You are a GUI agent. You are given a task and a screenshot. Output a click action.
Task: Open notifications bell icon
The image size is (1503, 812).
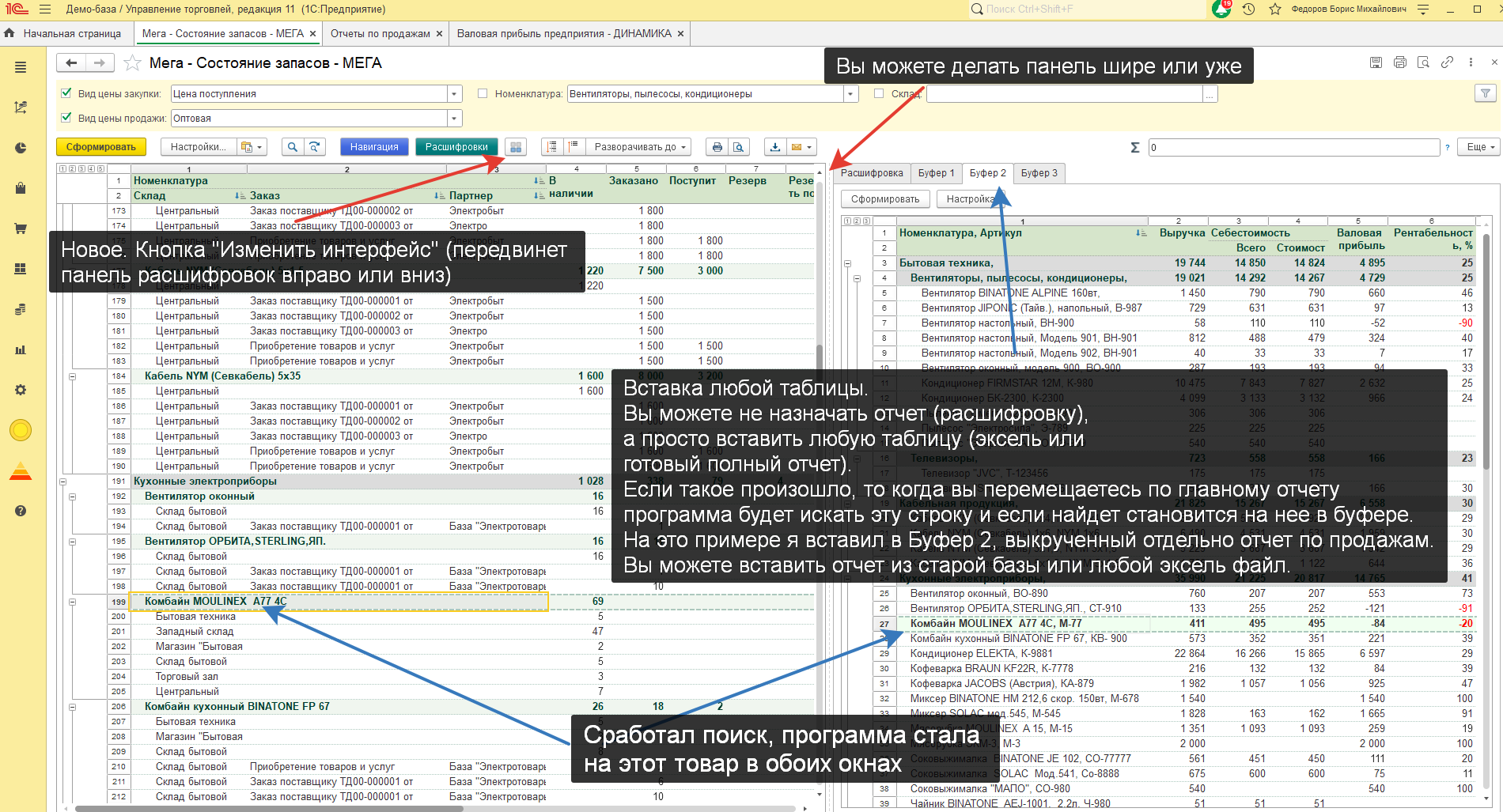tap(1221, 9)
